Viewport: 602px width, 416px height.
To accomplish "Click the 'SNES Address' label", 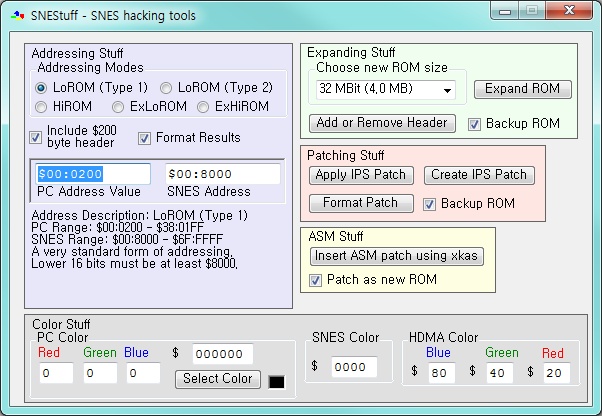I will 209,191.
